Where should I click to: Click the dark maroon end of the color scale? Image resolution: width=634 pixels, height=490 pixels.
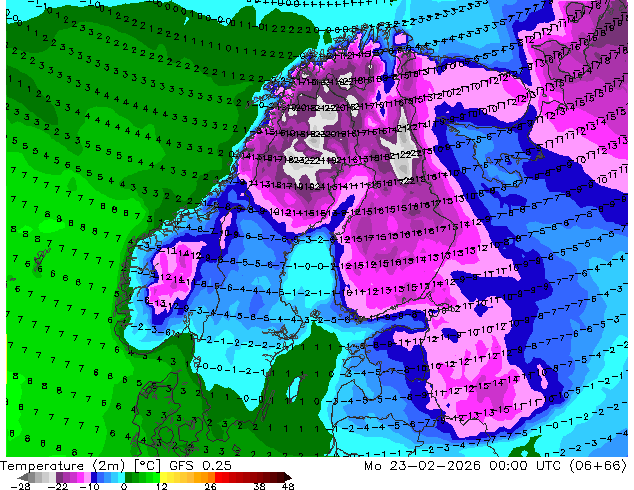[x=279, y=477]
